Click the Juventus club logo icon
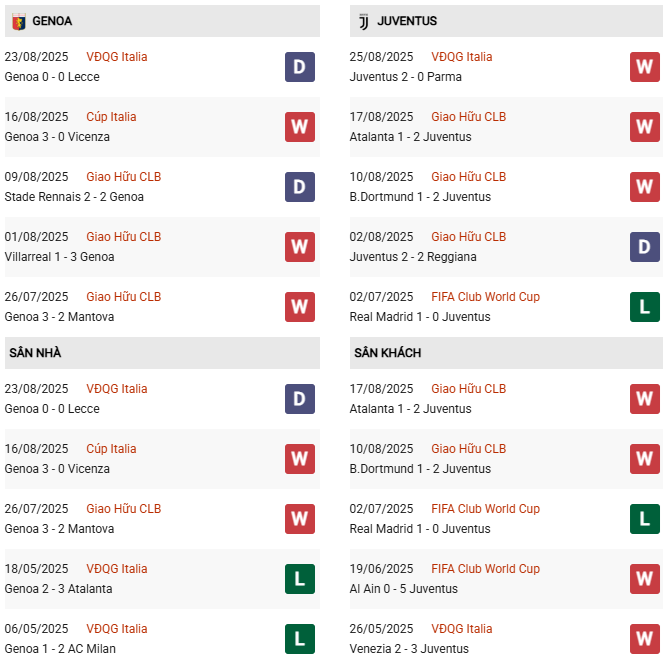Viewport: 663px width, 660px height. coord(363,21)
